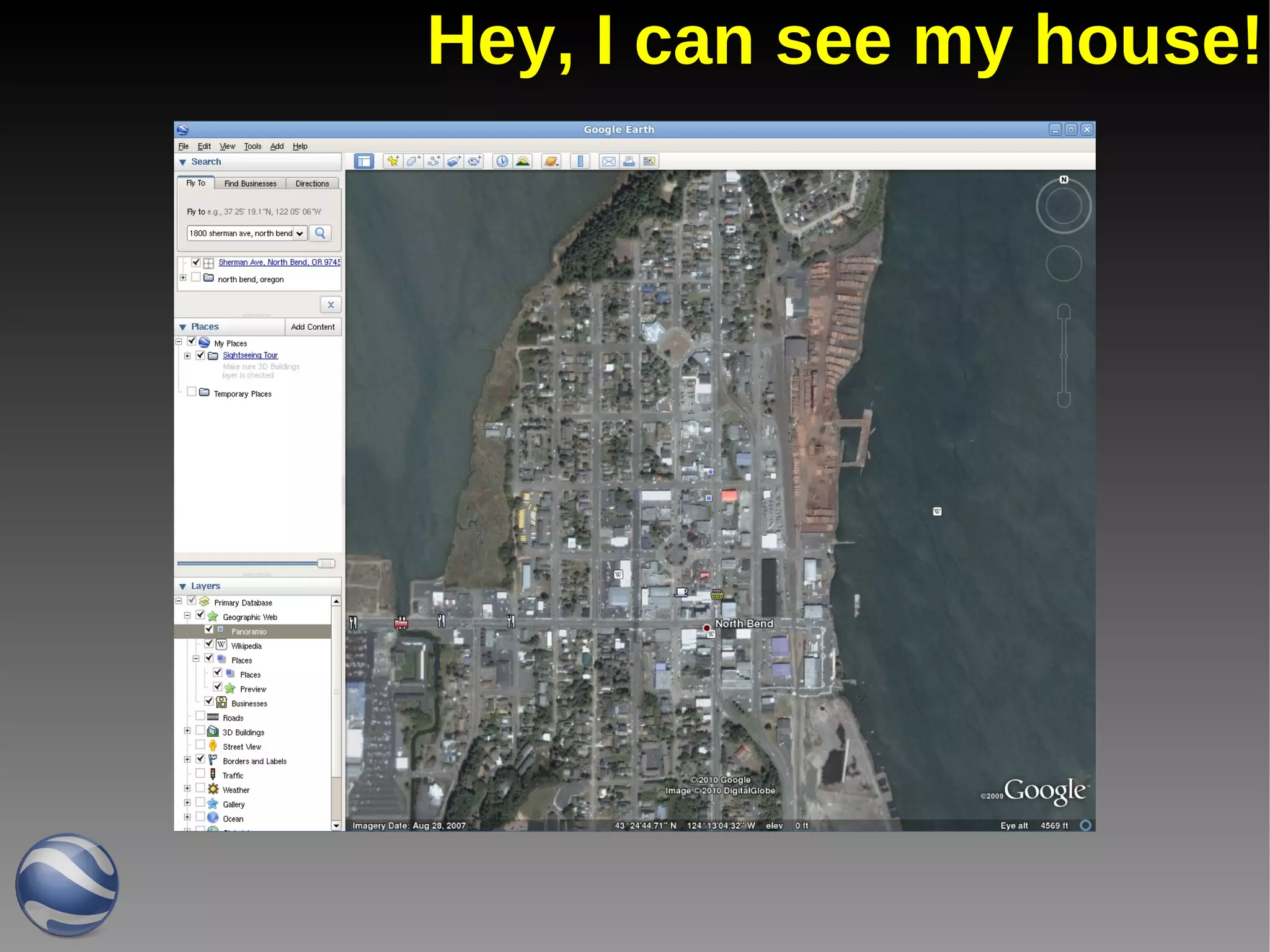Open the Sightseeing Tour link
The width and height of the screenshot is (1270, 952).
point(251,355)
